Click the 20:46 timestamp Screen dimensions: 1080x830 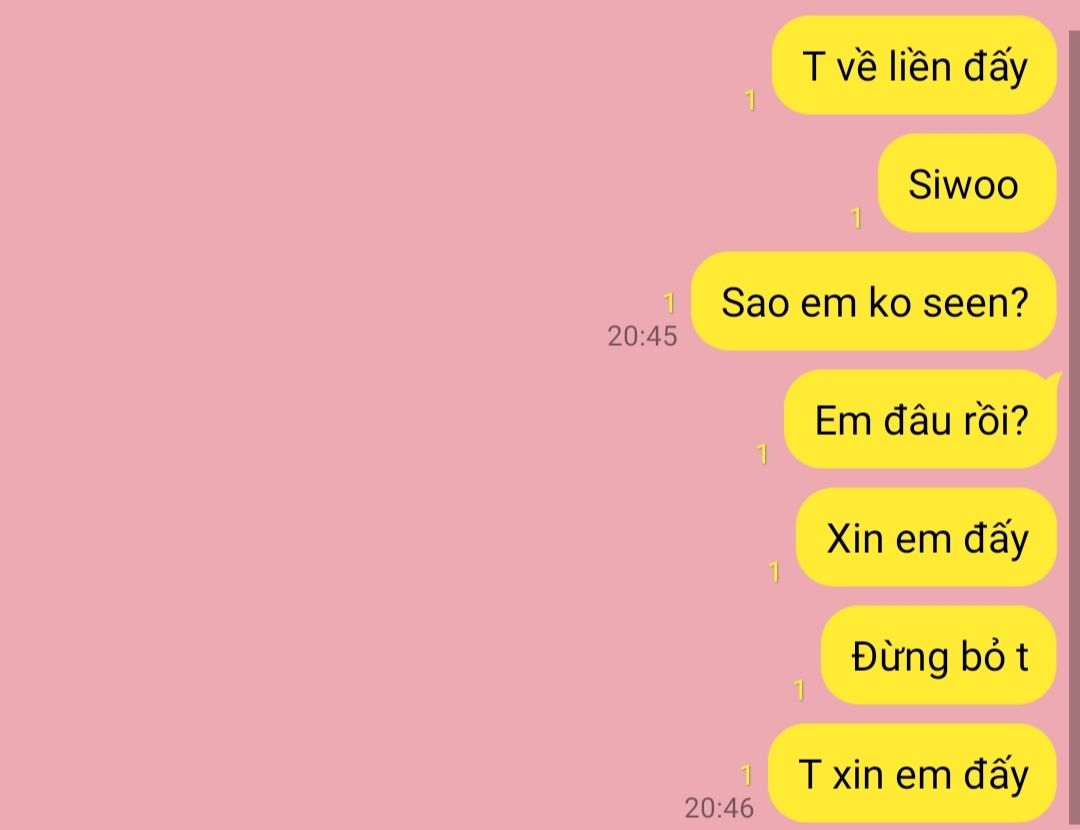pos(719,808)
